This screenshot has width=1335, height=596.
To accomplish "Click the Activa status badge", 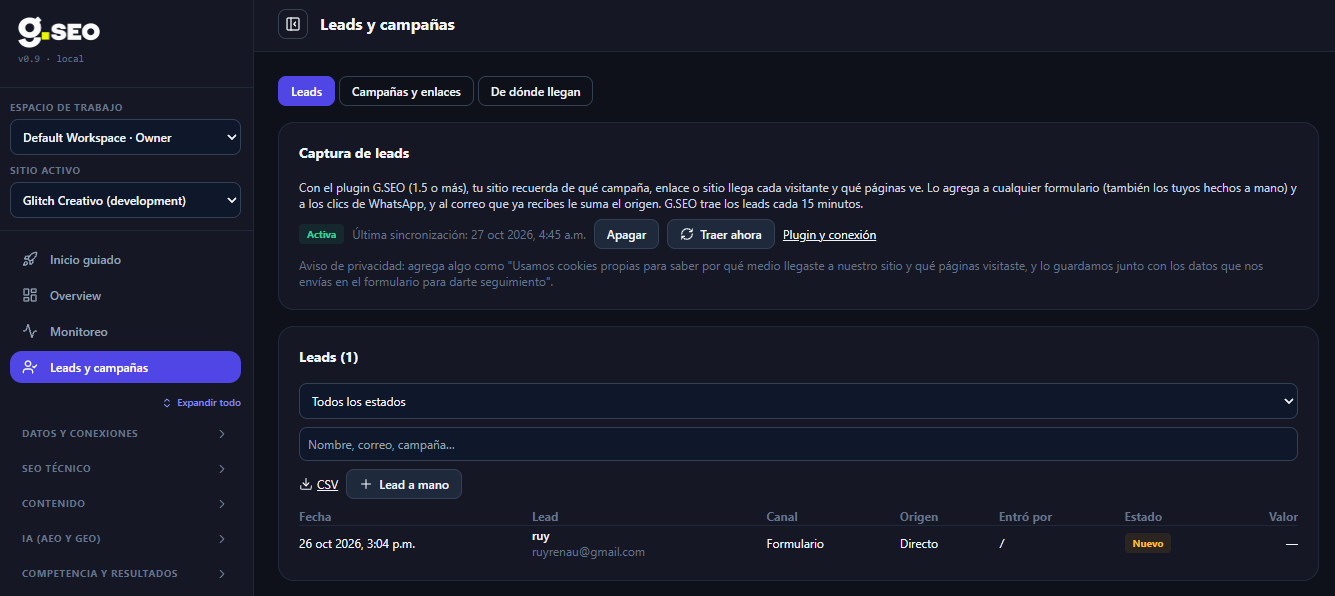I will click(x=321, y=234).
